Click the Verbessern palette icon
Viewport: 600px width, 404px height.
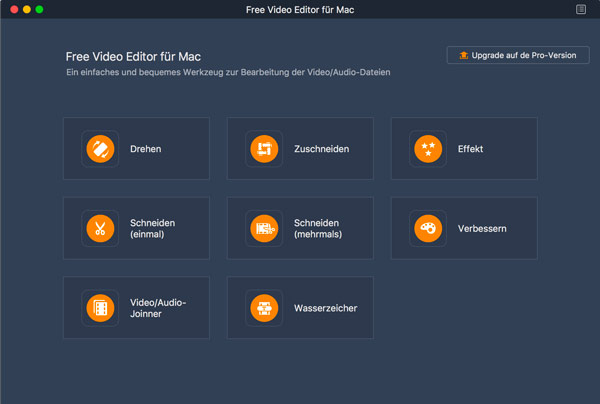[x=428, y=228]
